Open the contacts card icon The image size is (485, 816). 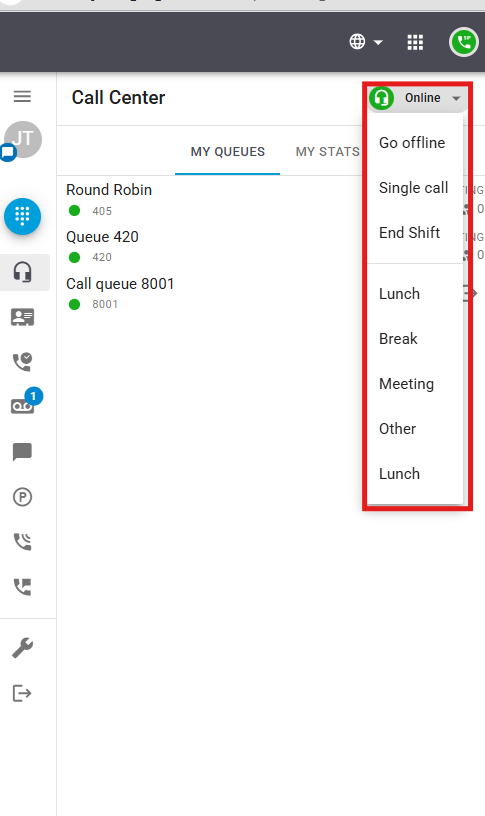(x=22, y=316)
